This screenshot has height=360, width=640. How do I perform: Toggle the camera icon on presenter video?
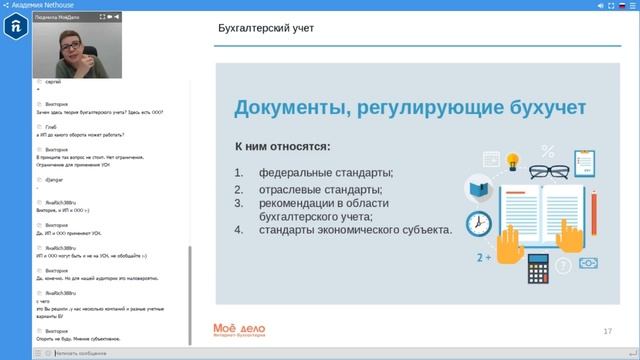coord(109,17)
